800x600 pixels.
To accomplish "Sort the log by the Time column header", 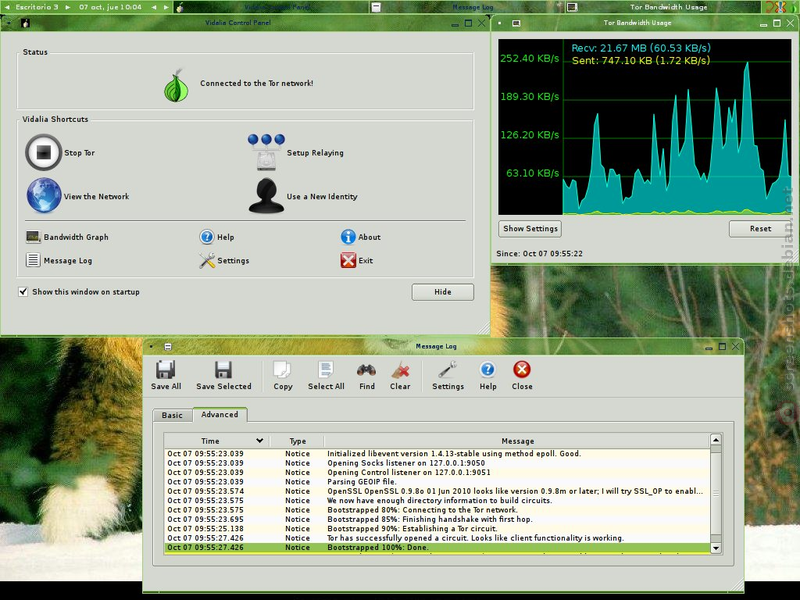I will pyautogui.click(x=217, y=441).
